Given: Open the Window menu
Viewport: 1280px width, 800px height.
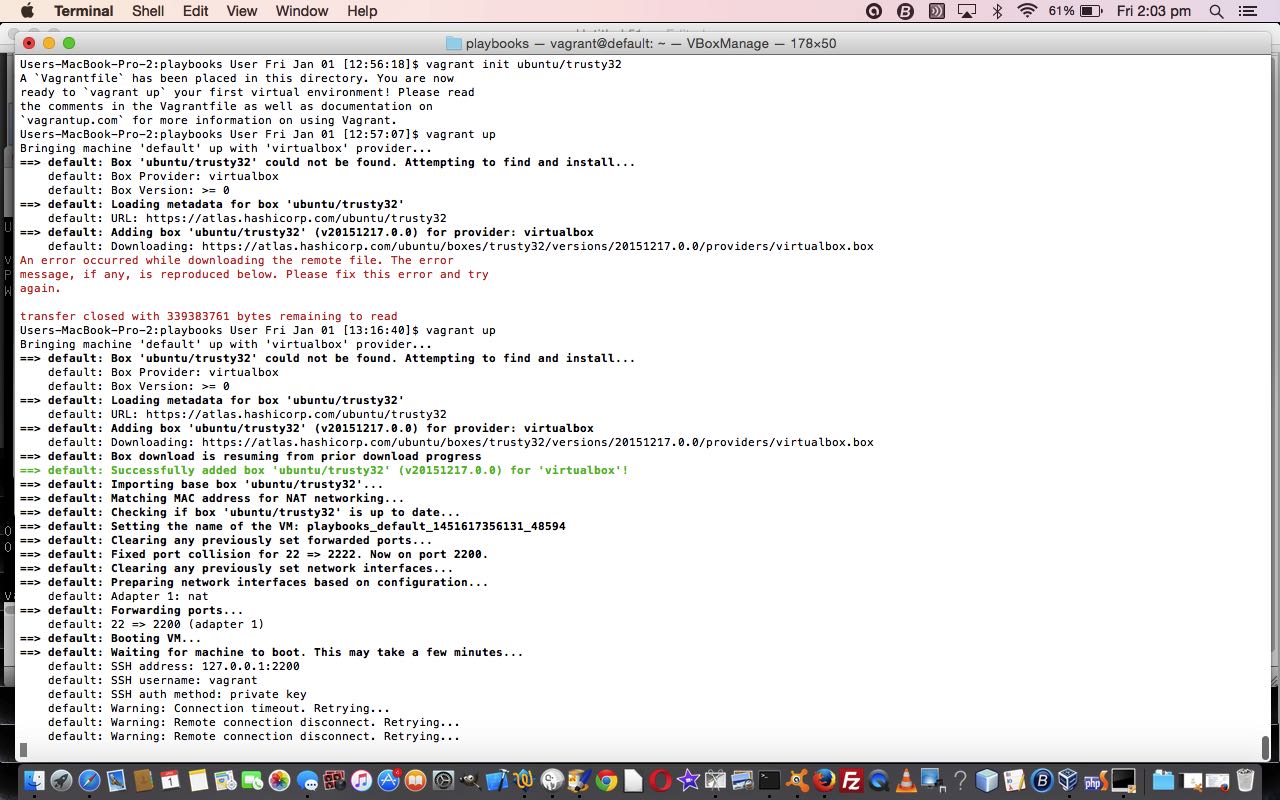Looking at the screenshot, I should pos(302,11).
